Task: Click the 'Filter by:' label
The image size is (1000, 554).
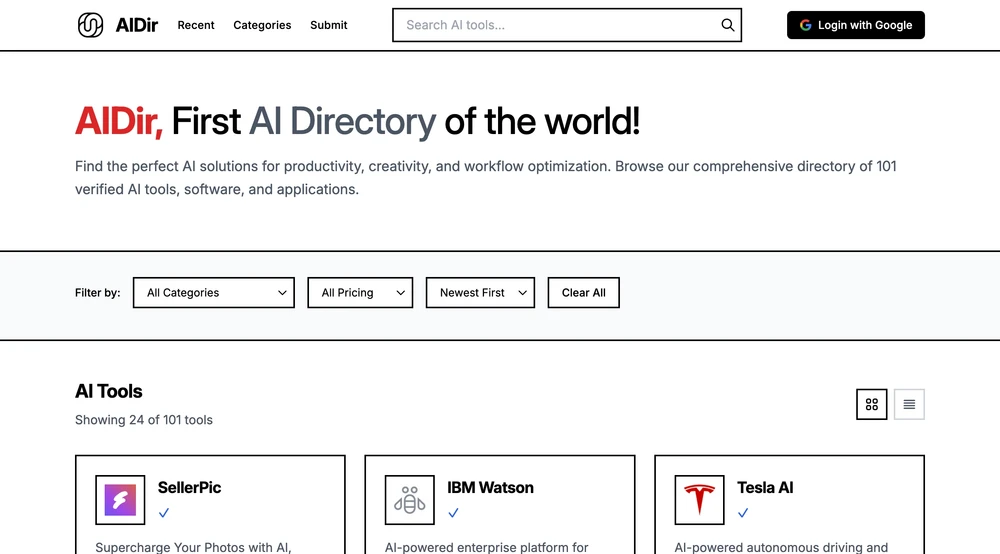Action: [x=98, y=293]
